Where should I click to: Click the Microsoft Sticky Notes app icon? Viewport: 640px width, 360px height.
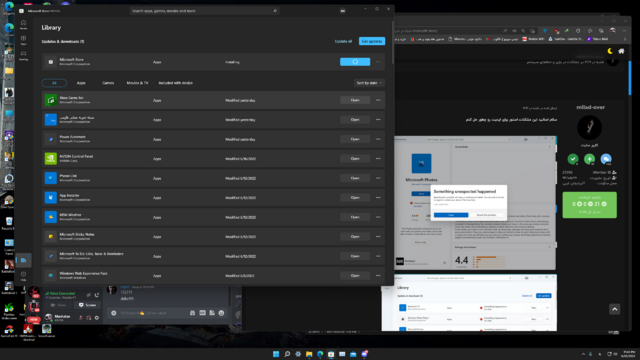coord(51,236)
